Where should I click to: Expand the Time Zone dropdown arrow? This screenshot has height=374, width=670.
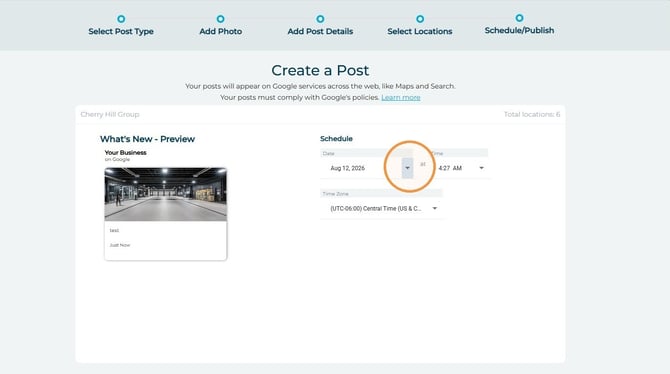(x=435, y=209)
